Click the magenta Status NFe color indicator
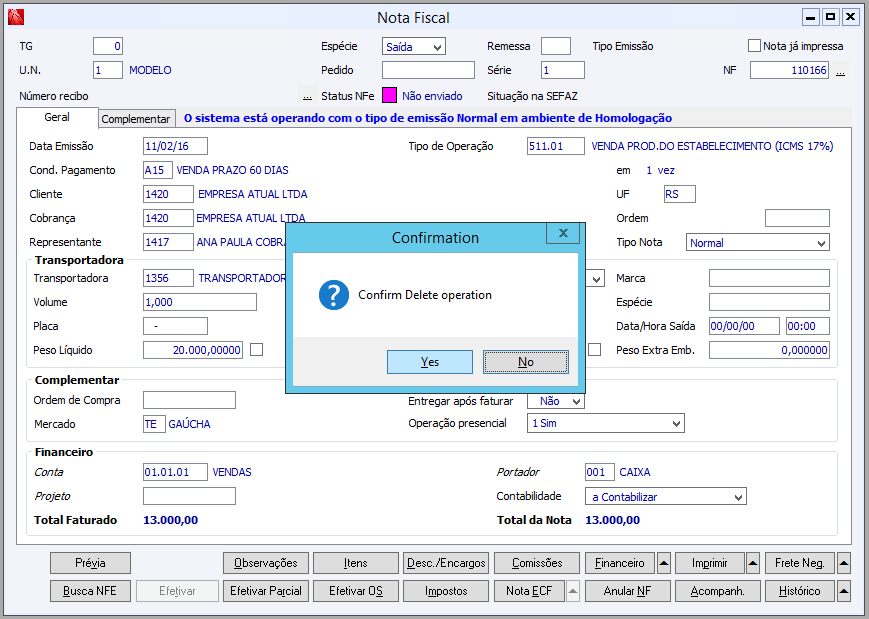 tap(390, 96)
